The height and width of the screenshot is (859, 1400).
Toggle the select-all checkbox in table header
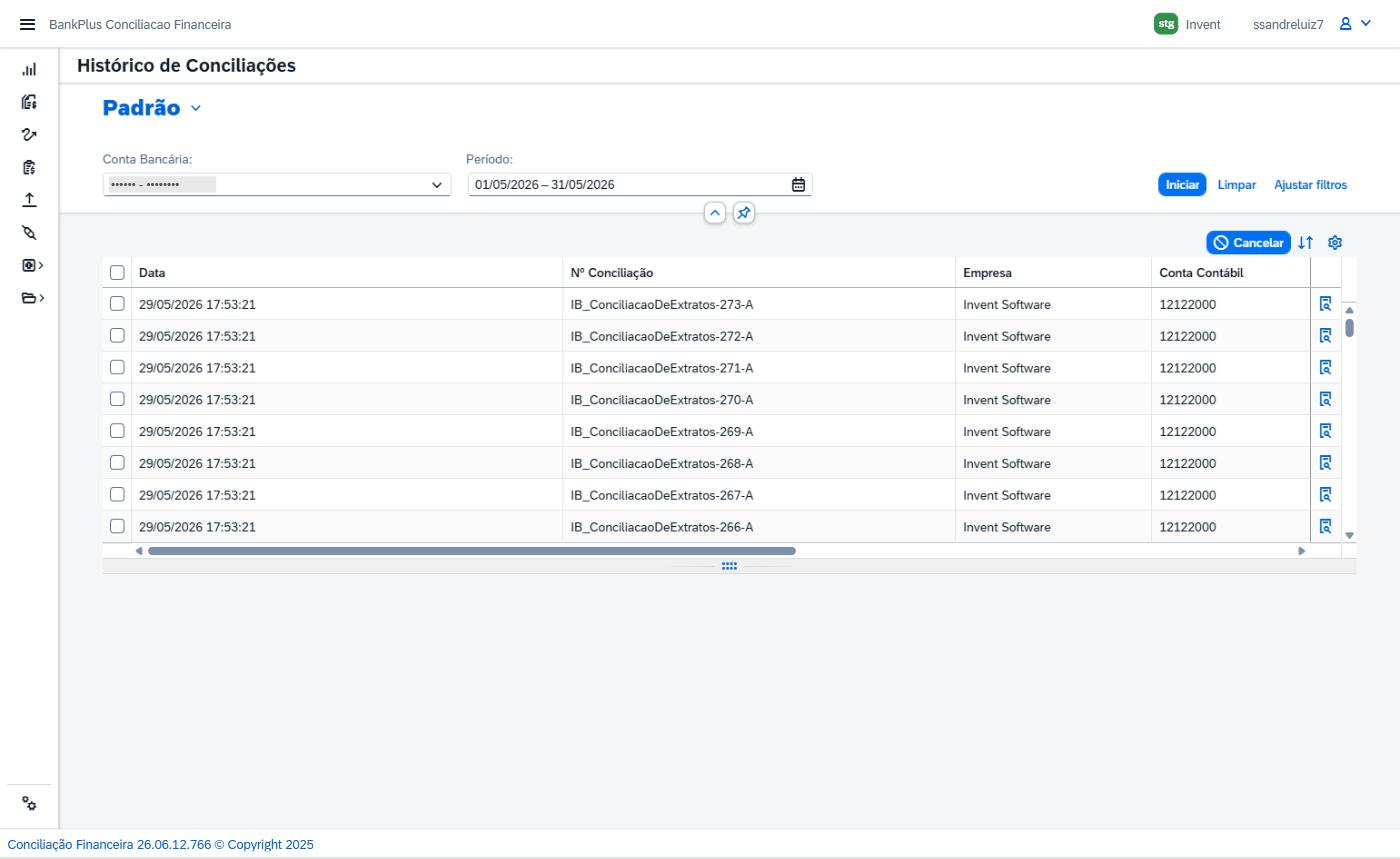117,273
